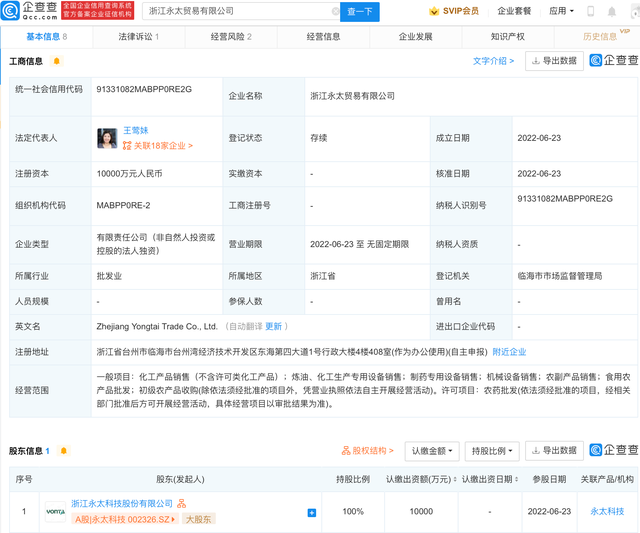Open notifications bell icon in header
The width and height of the screenshot is (640, 533).
(x=612, y=12)
